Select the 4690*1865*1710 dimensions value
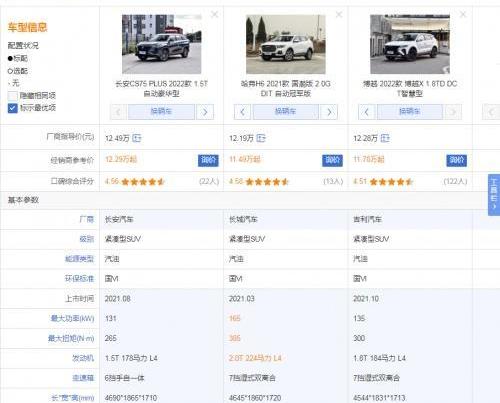The width and height of the screenshot is (500, 403). pos(131,398)
